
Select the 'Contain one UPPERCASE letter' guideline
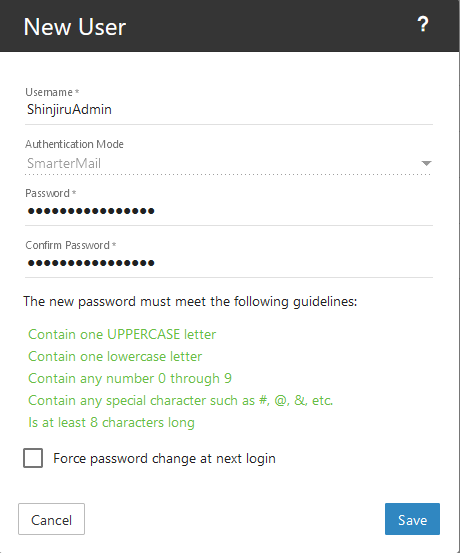click(122, 334)
